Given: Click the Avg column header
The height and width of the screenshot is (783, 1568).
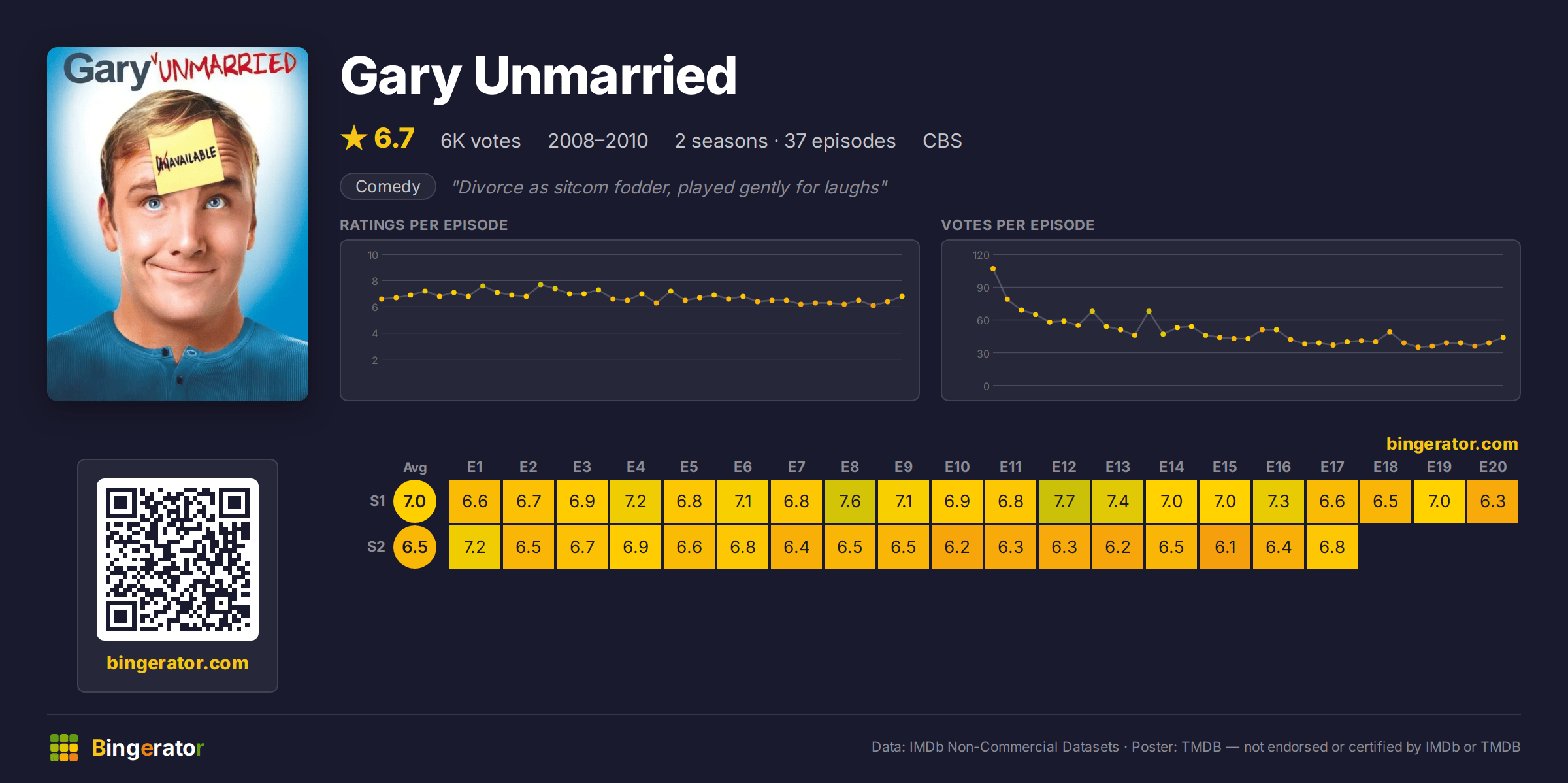Looking at the screenshot, I should pyautogui.click(x=415, y=467).
